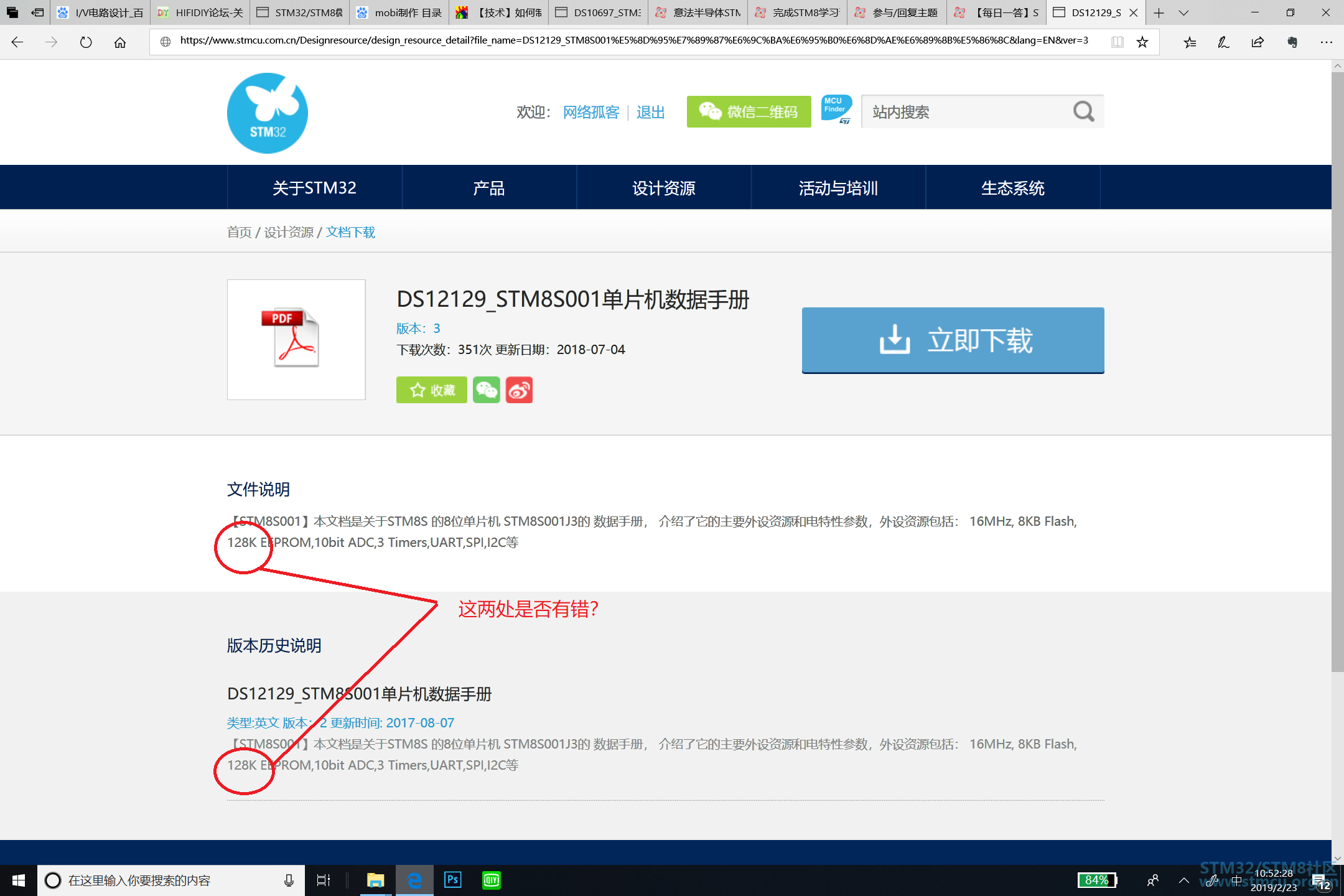The height and width of the screenshot is (896, 1344).
Task: Open the 网络孤客 user profile link
Action: coord(591,112)
